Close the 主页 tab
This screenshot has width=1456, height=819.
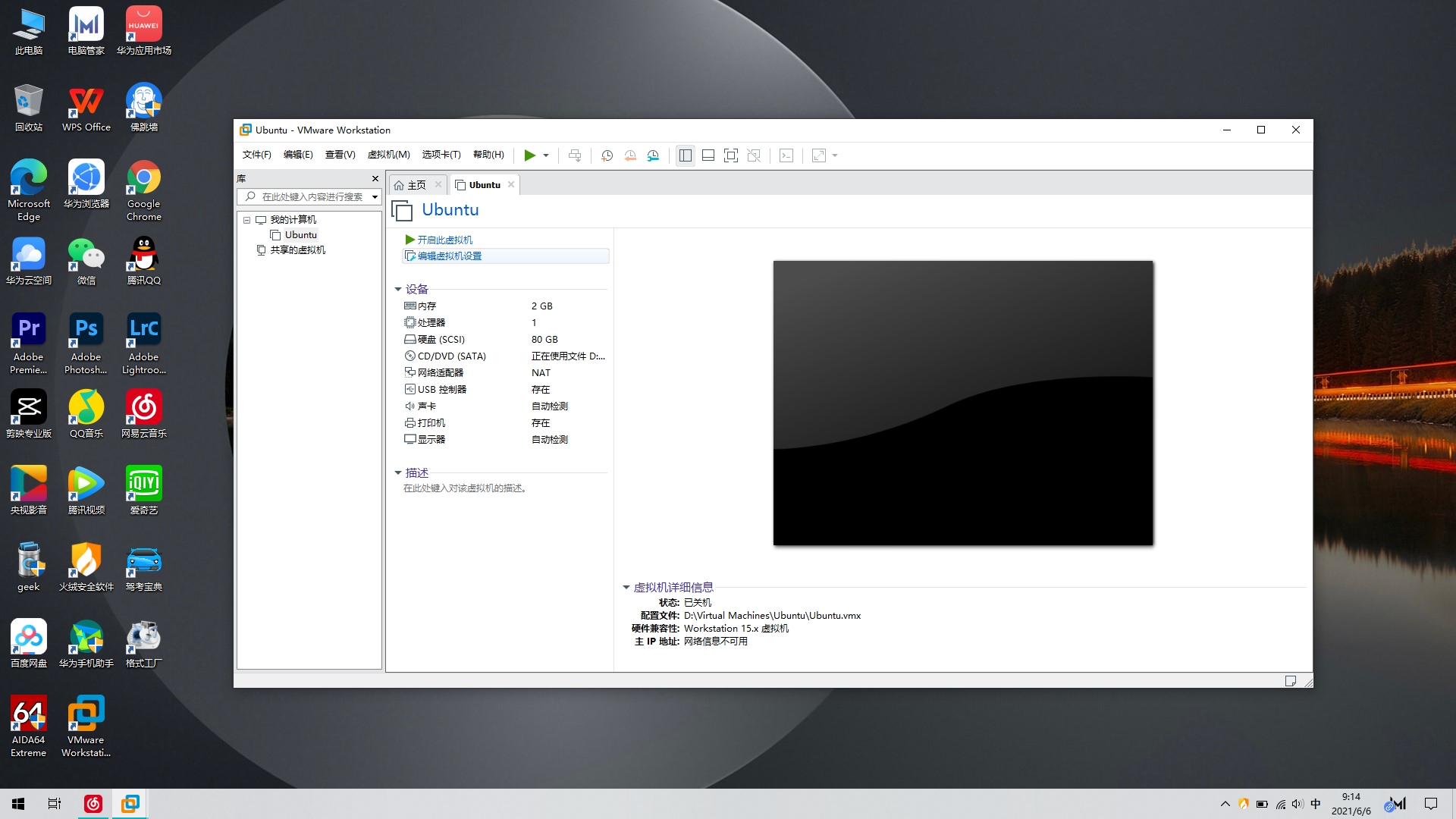(438, 184)
